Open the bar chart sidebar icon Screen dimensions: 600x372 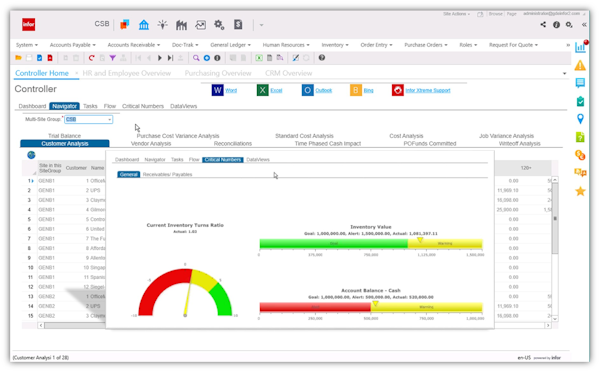[x=580, y=47]
